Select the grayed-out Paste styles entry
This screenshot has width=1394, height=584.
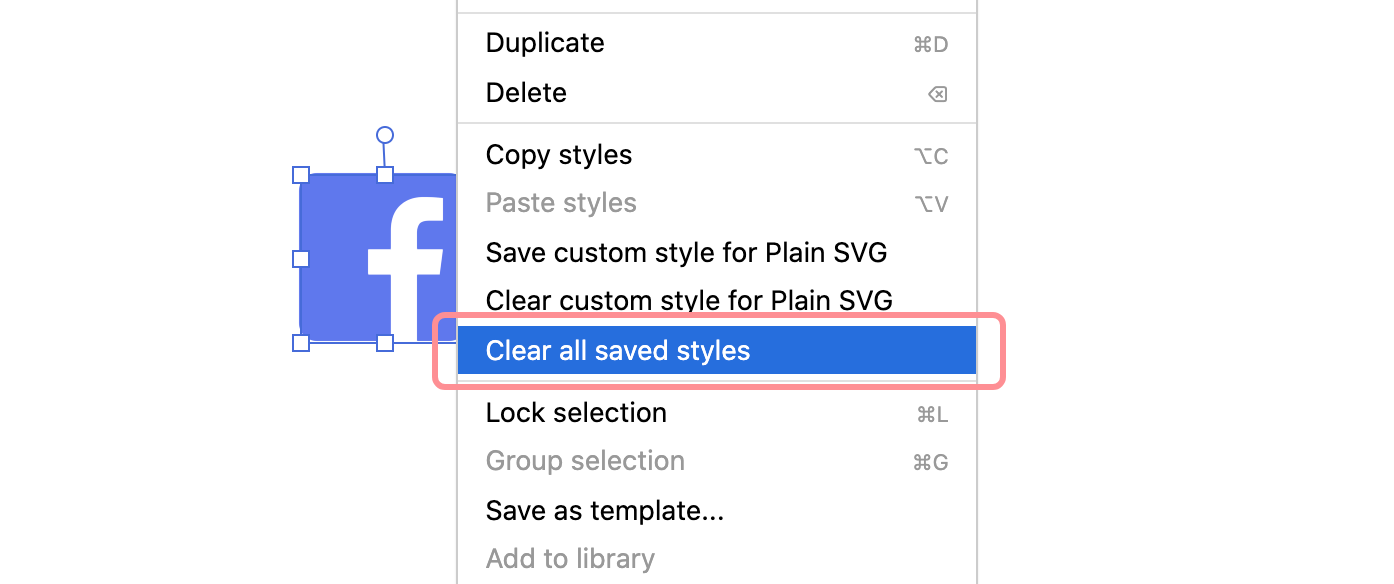[x=560, y=202]
